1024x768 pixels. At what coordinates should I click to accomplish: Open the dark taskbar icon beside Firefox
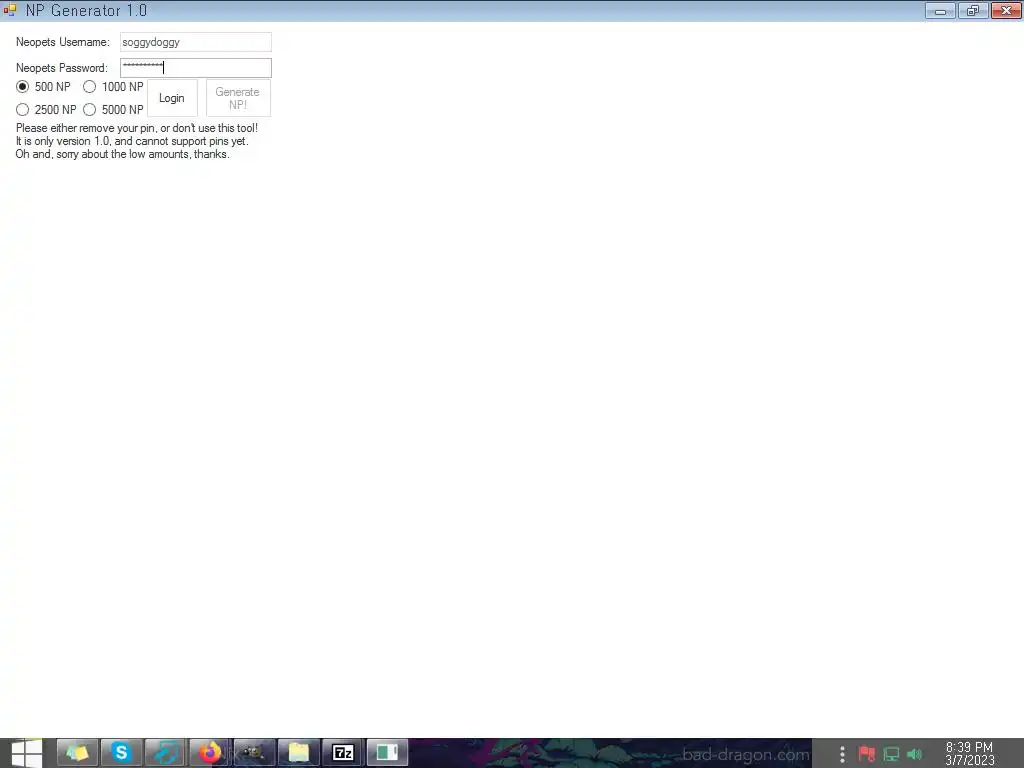254,753
